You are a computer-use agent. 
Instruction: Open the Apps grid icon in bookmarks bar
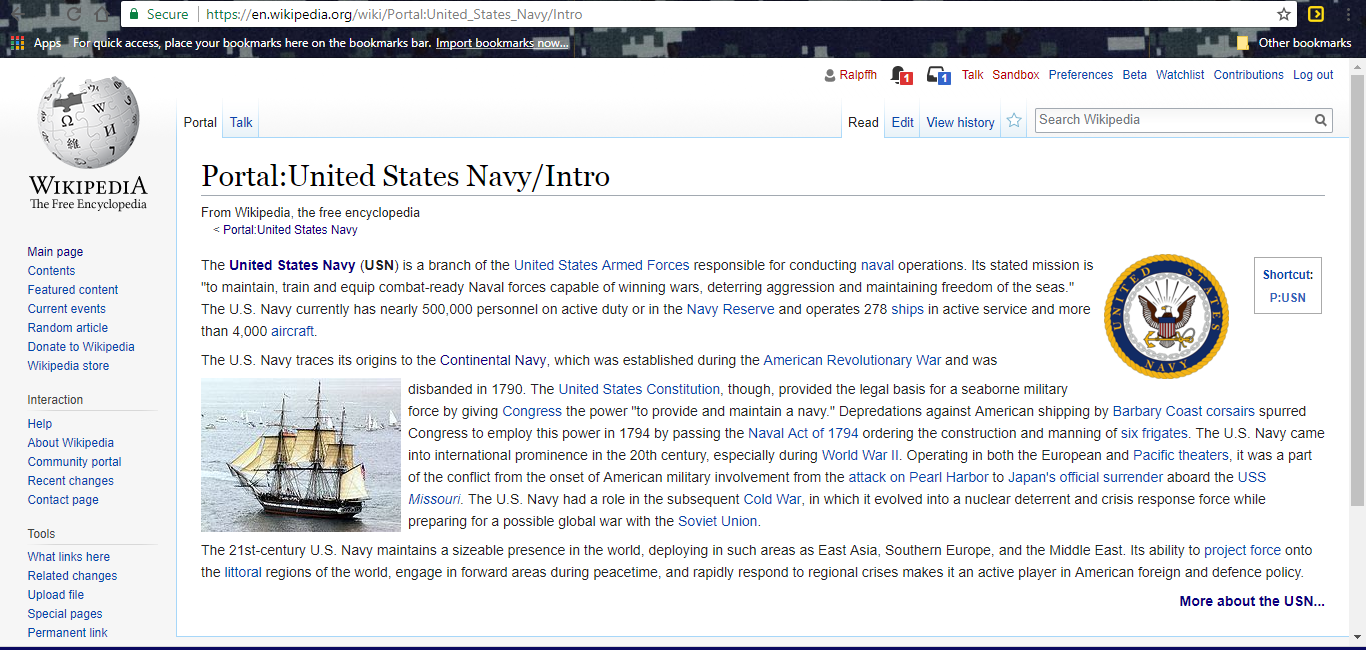click(17, 43)
